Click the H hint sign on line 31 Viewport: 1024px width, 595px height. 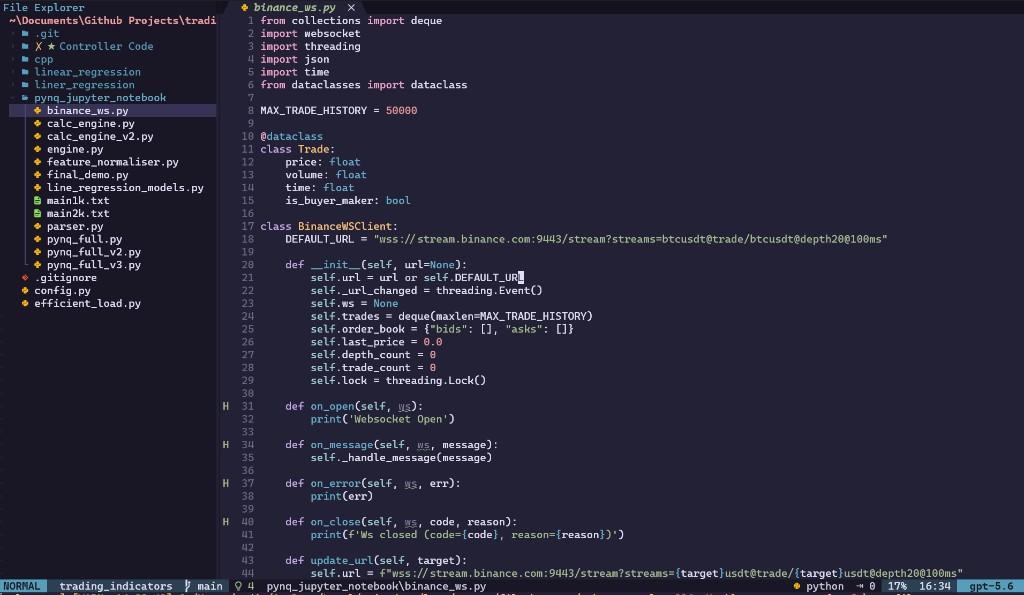tap(225, 406)
